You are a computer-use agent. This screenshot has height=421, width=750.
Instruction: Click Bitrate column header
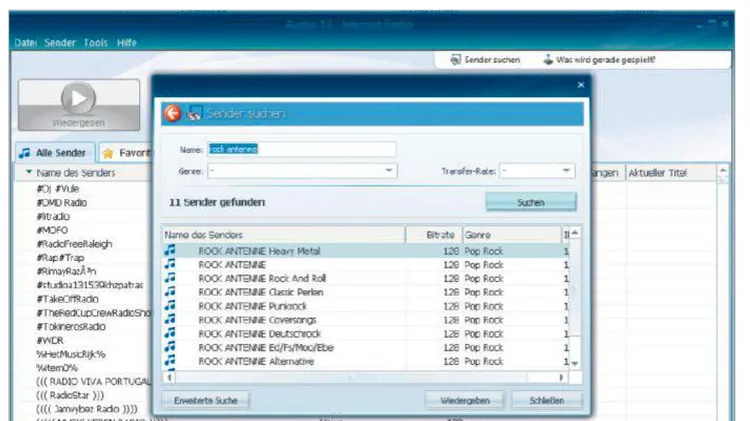(x=434, y=235)
